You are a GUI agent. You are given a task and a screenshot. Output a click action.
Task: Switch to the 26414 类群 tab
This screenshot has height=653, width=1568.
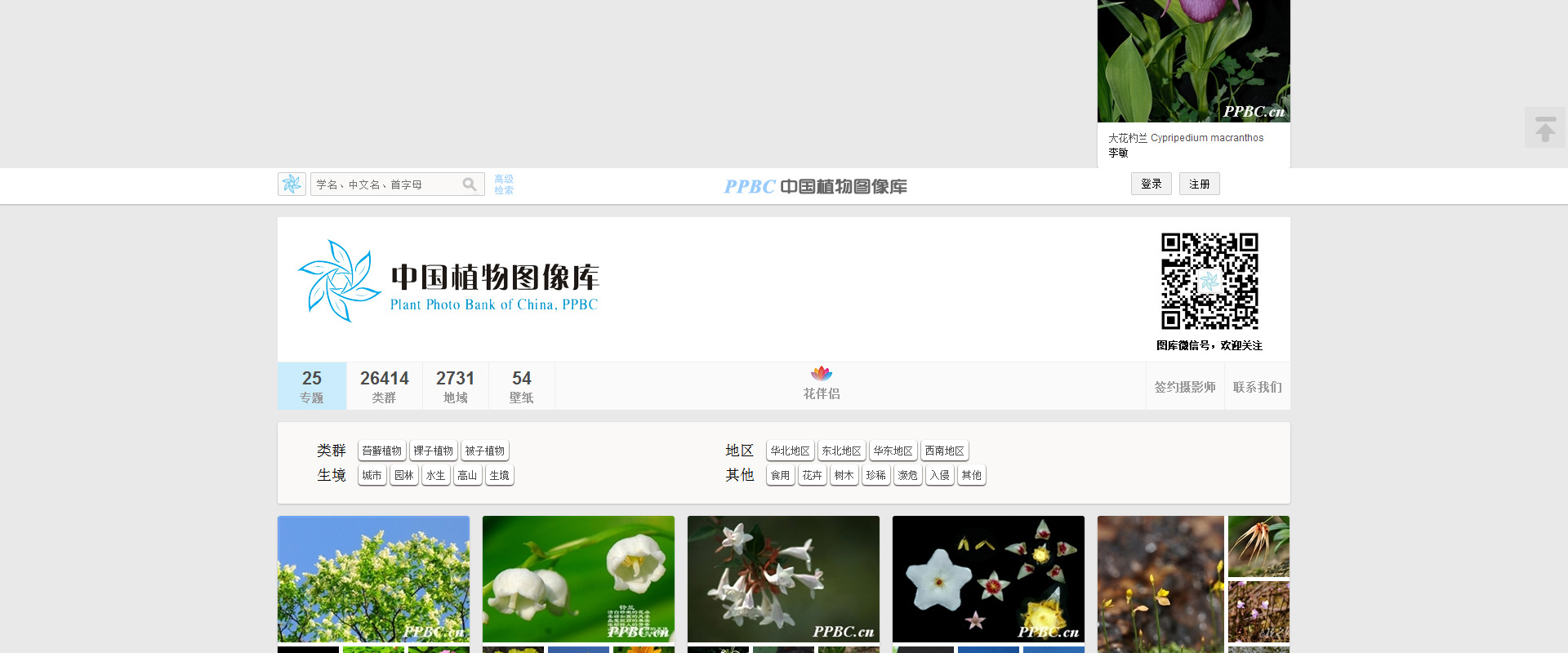384,386
